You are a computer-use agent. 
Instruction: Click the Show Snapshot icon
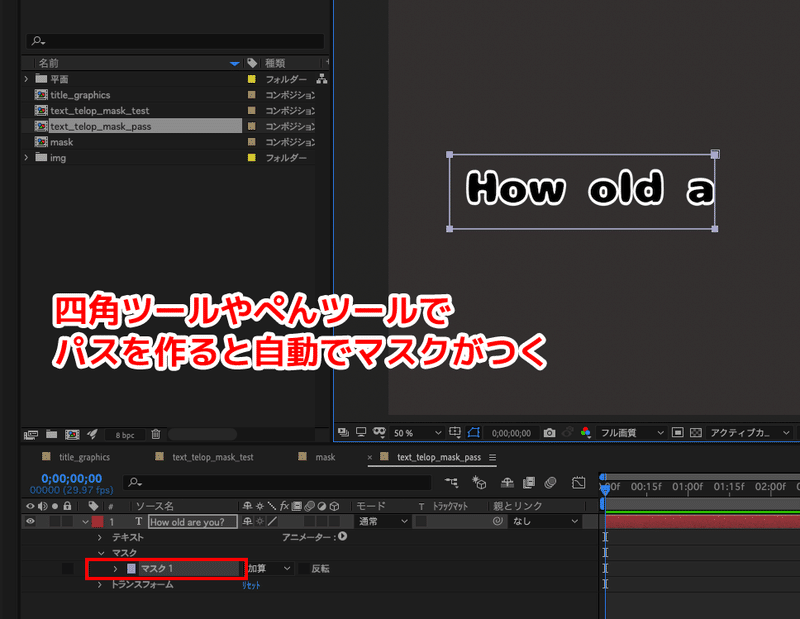[x=567, y=432]
